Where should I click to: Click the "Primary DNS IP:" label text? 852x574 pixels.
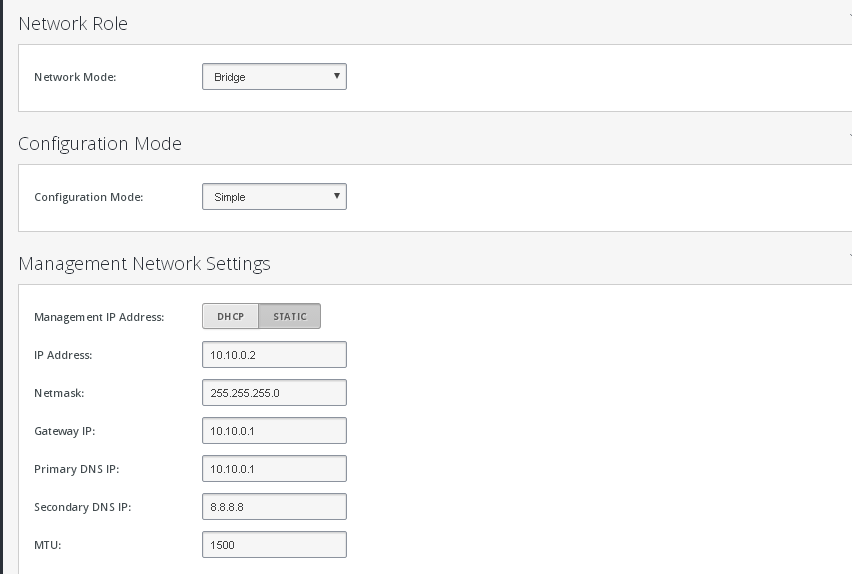tap(77, 469)
